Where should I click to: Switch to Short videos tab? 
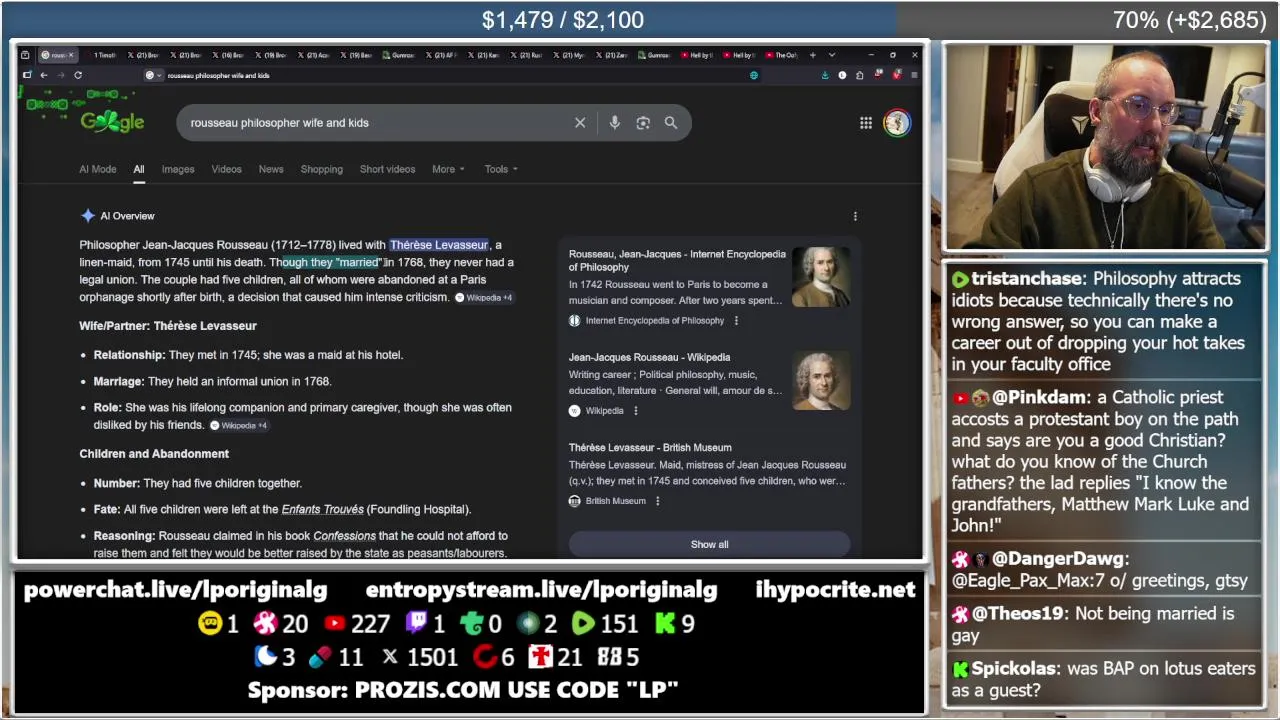click(387, 169)
